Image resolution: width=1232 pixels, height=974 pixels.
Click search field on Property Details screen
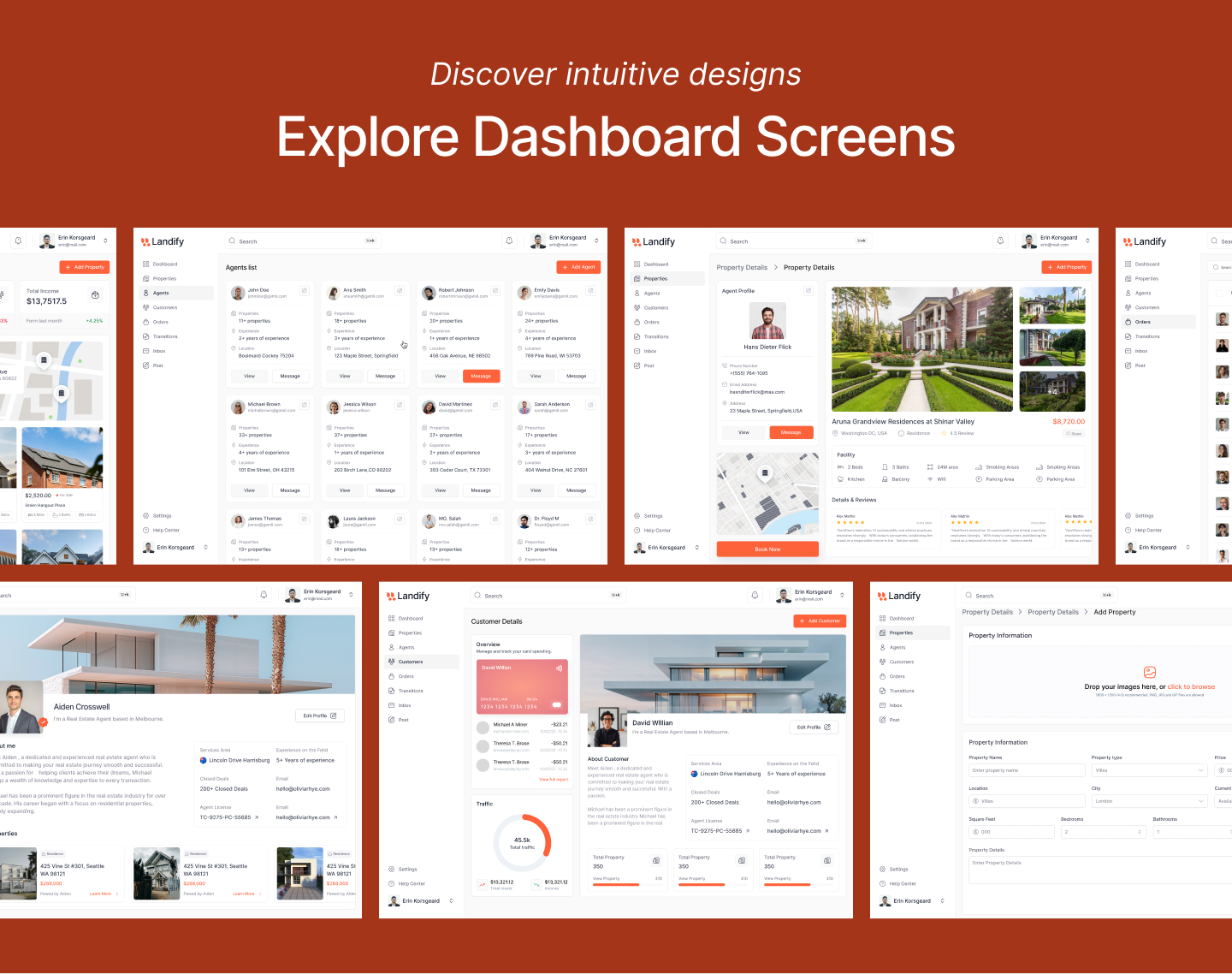tap(792, 241)
